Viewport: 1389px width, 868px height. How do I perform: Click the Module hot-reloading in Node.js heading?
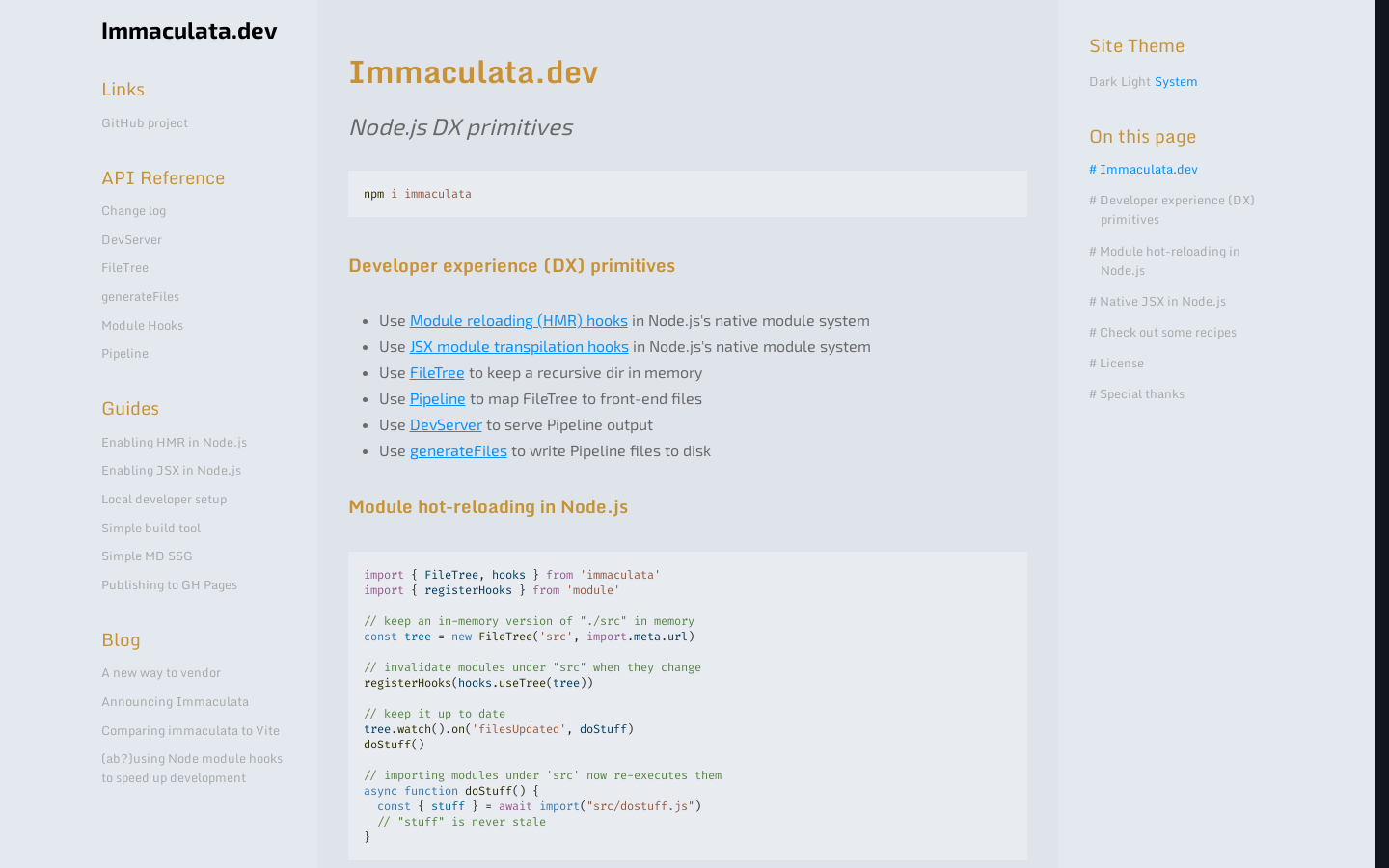488,507
